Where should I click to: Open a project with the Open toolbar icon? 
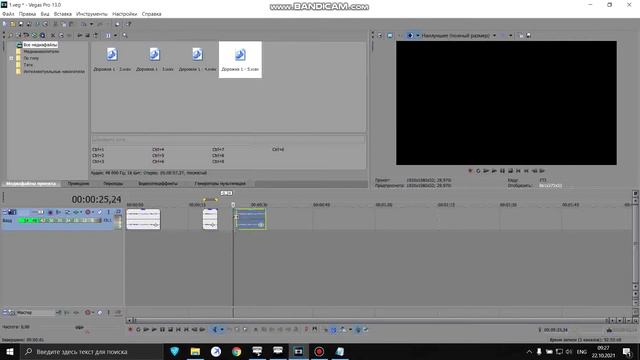pyautogui.click(x=13, y=24)
